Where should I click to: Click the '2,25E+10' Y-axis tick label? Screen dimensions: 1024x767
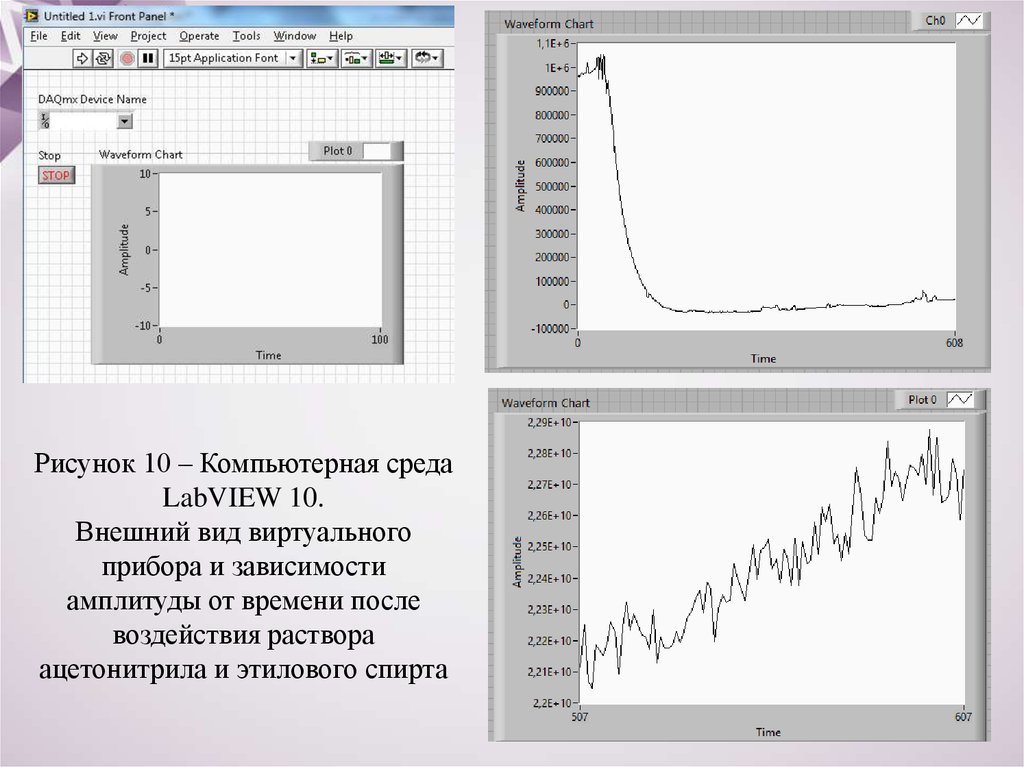549,547
